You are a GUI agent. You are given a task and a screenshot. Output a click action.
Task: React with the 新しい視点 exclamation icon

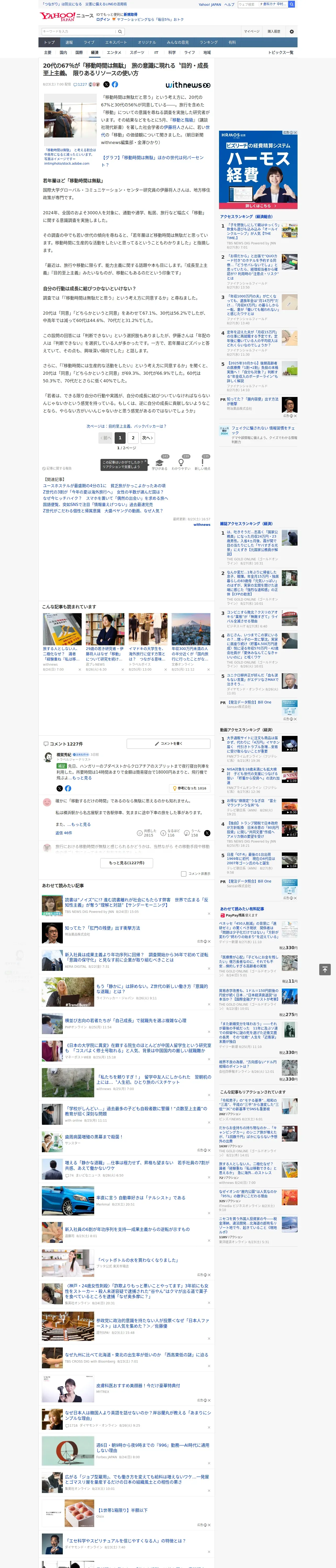pyautogui.click(x=203, y=463)
